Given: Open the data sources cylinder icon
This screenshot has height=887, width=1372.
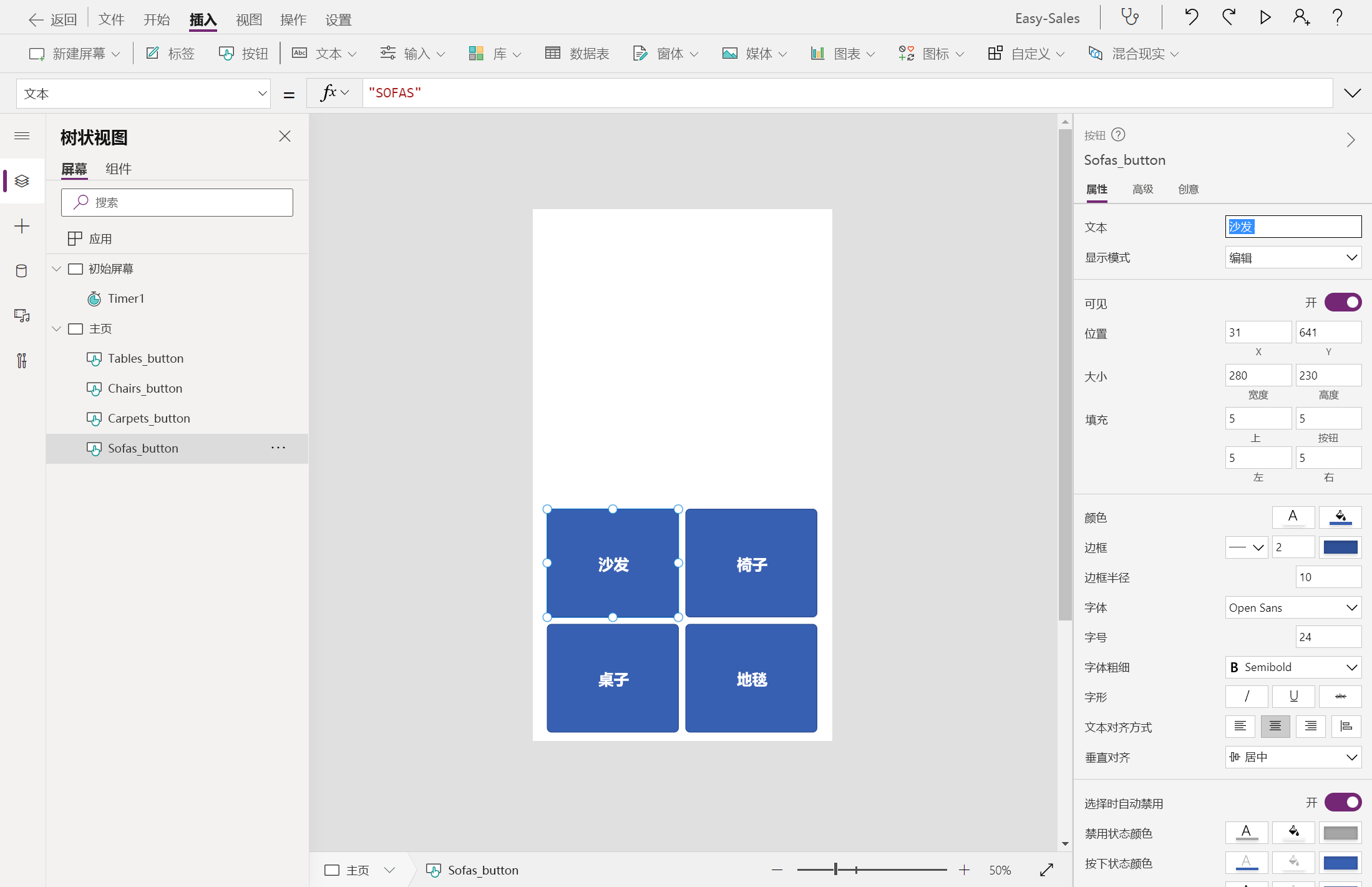Looking at the screenshot, I should (22, 271).
